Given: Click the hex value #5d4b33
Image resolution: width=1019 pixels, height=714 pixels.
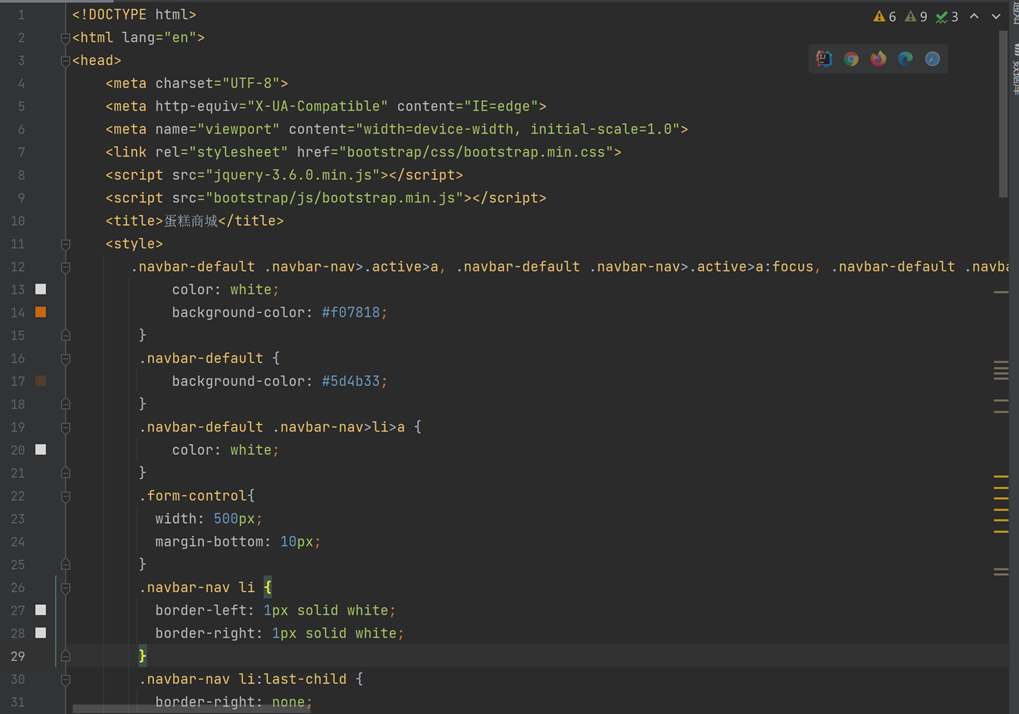Looking at the screenshot, I should coord(351,381).
